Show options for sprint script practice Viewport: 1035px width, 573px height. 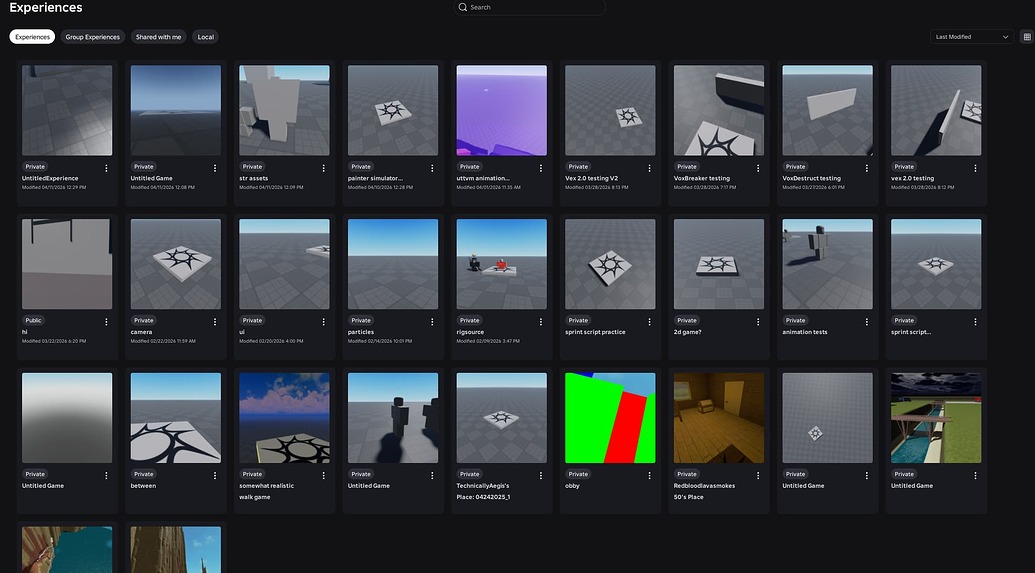pyautogui.click(x=650, y=322)
